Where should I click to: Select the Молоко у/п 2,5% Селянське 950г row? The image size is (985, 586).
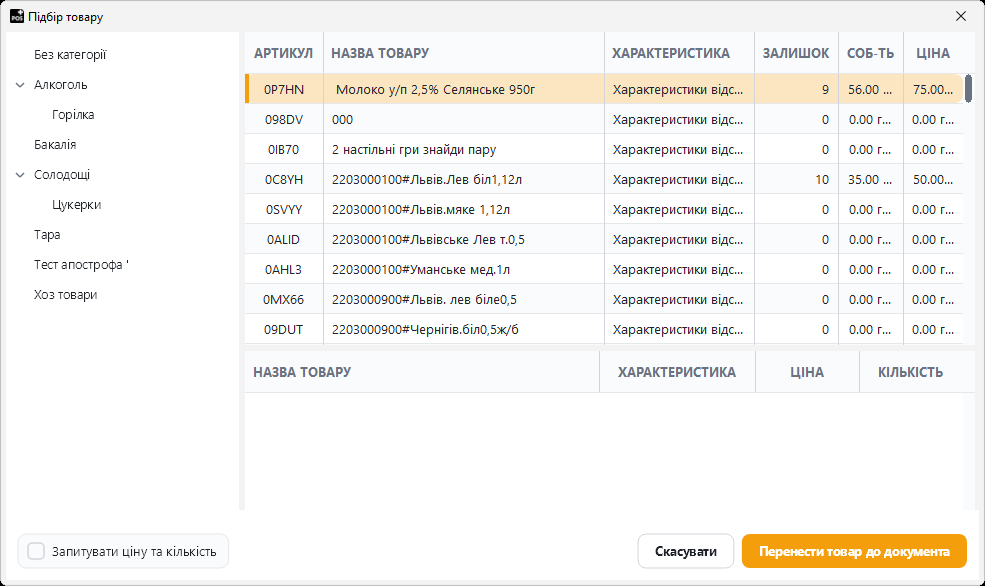(604, 89)
